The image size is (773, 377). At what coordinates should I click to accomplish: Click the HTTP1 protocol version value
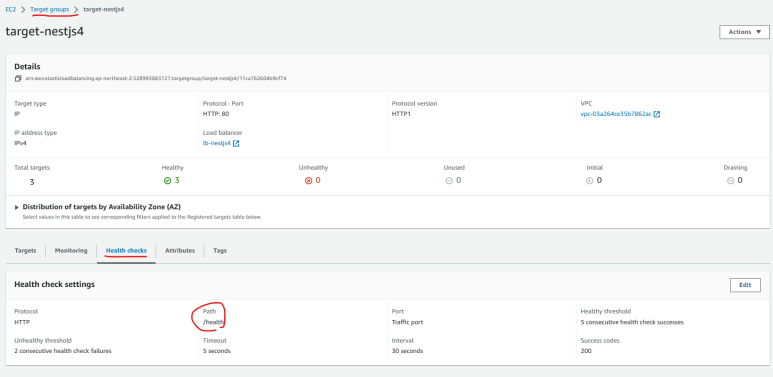[x=402, y=114]
